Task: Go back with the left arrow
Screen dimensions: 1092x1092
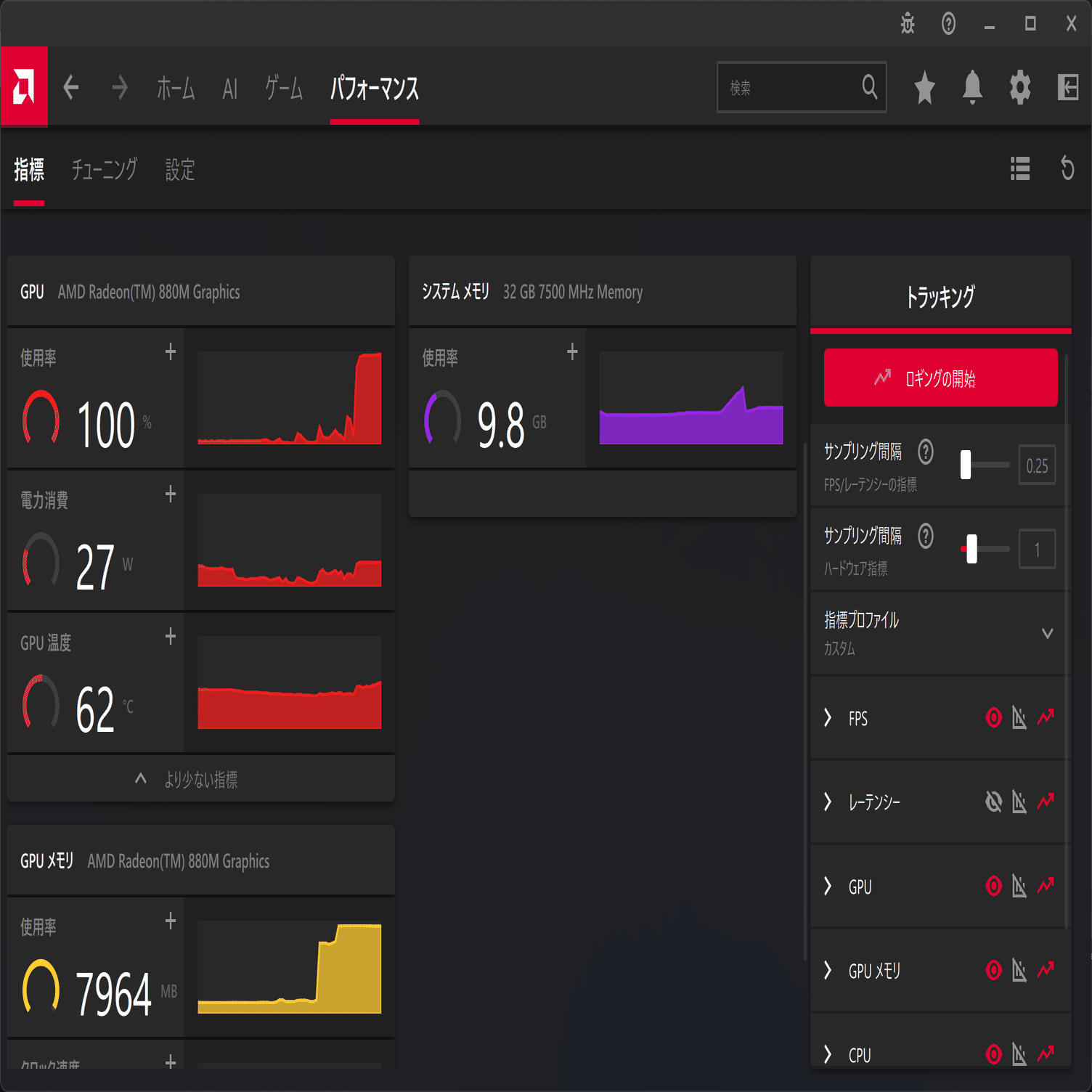Action: coord(71,87)
